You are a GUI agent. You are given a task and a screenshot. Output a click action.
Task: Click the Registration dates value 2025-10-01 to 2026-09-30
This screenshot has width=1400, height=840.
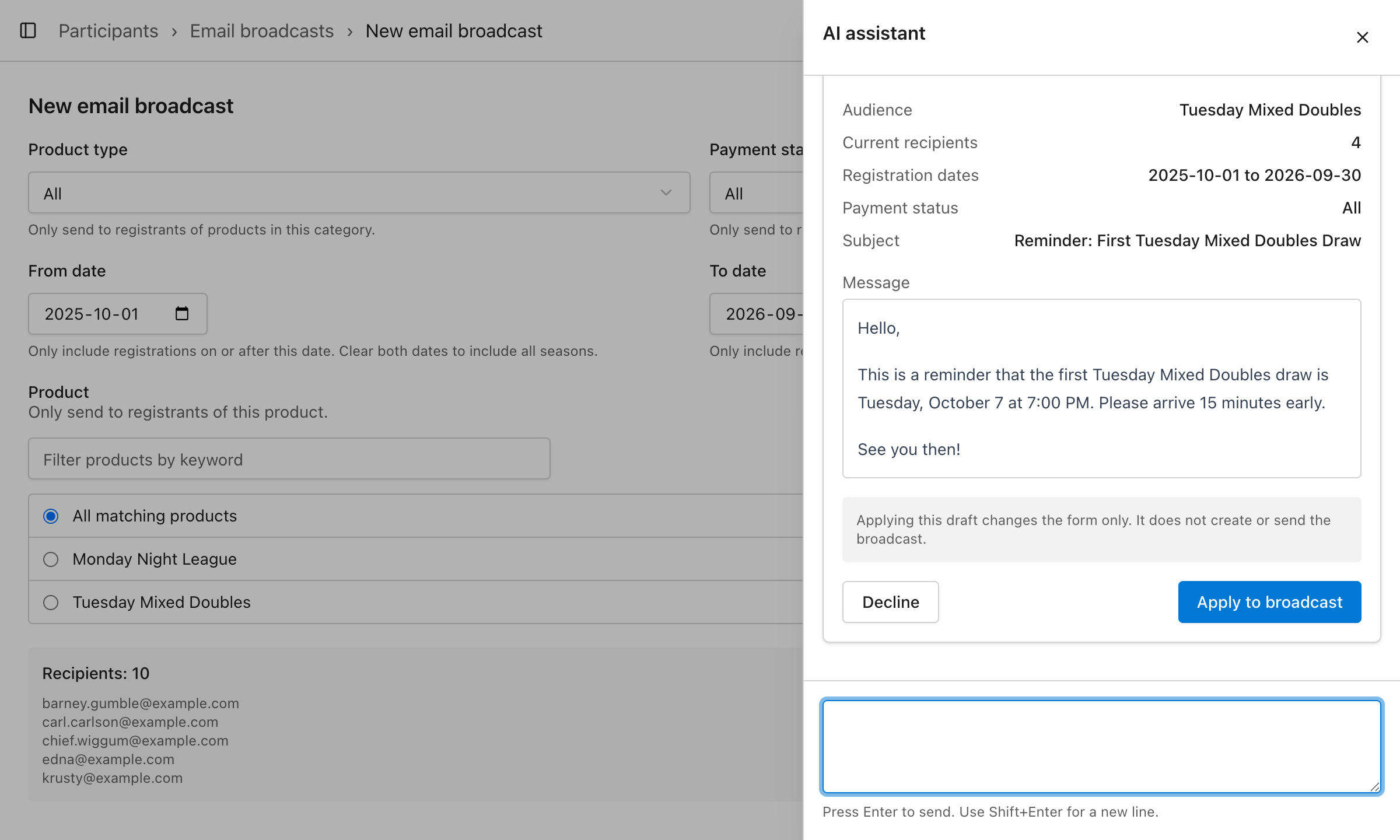click(x=1254, y=175)
